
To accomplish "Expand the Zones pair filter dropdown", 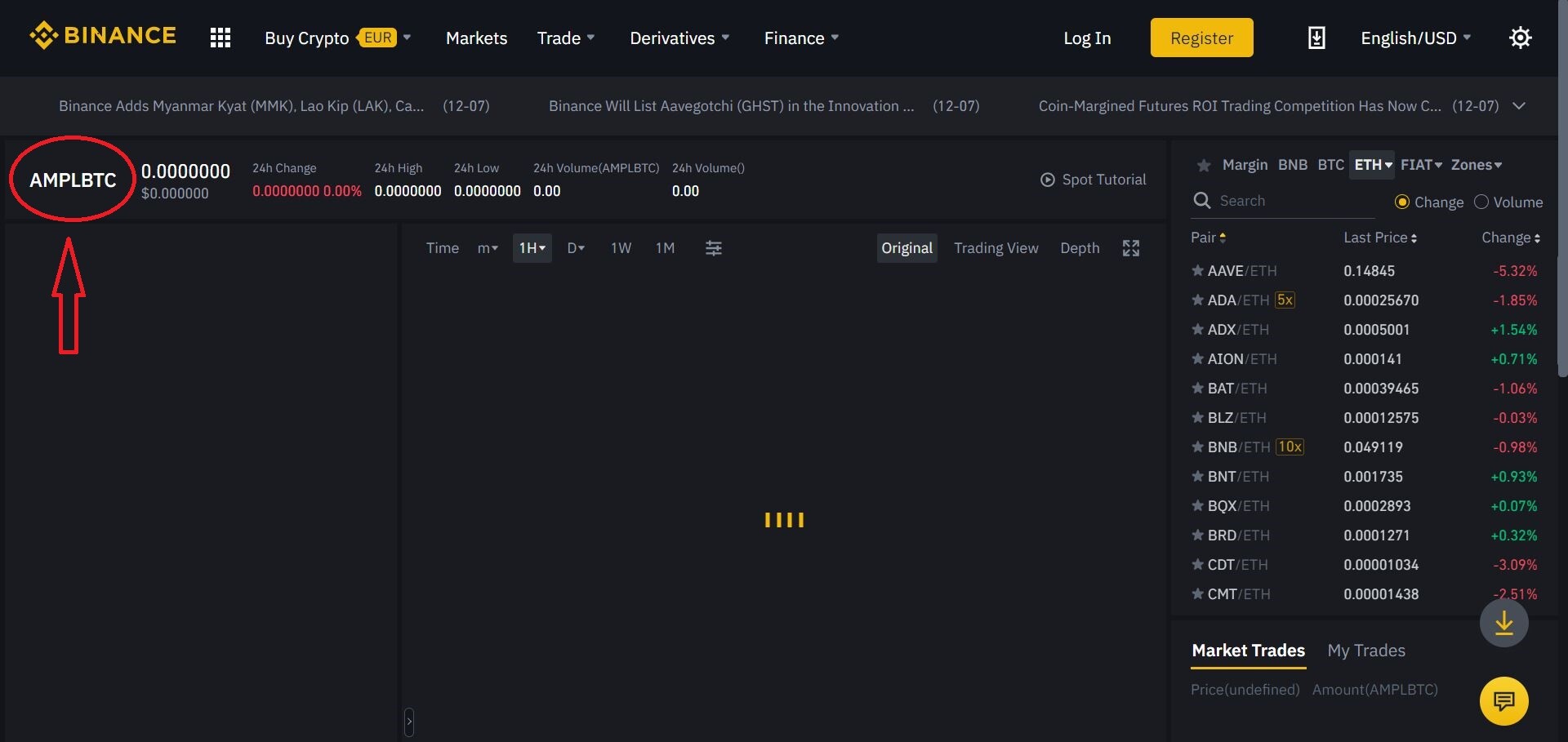I will coord(1477,165).
